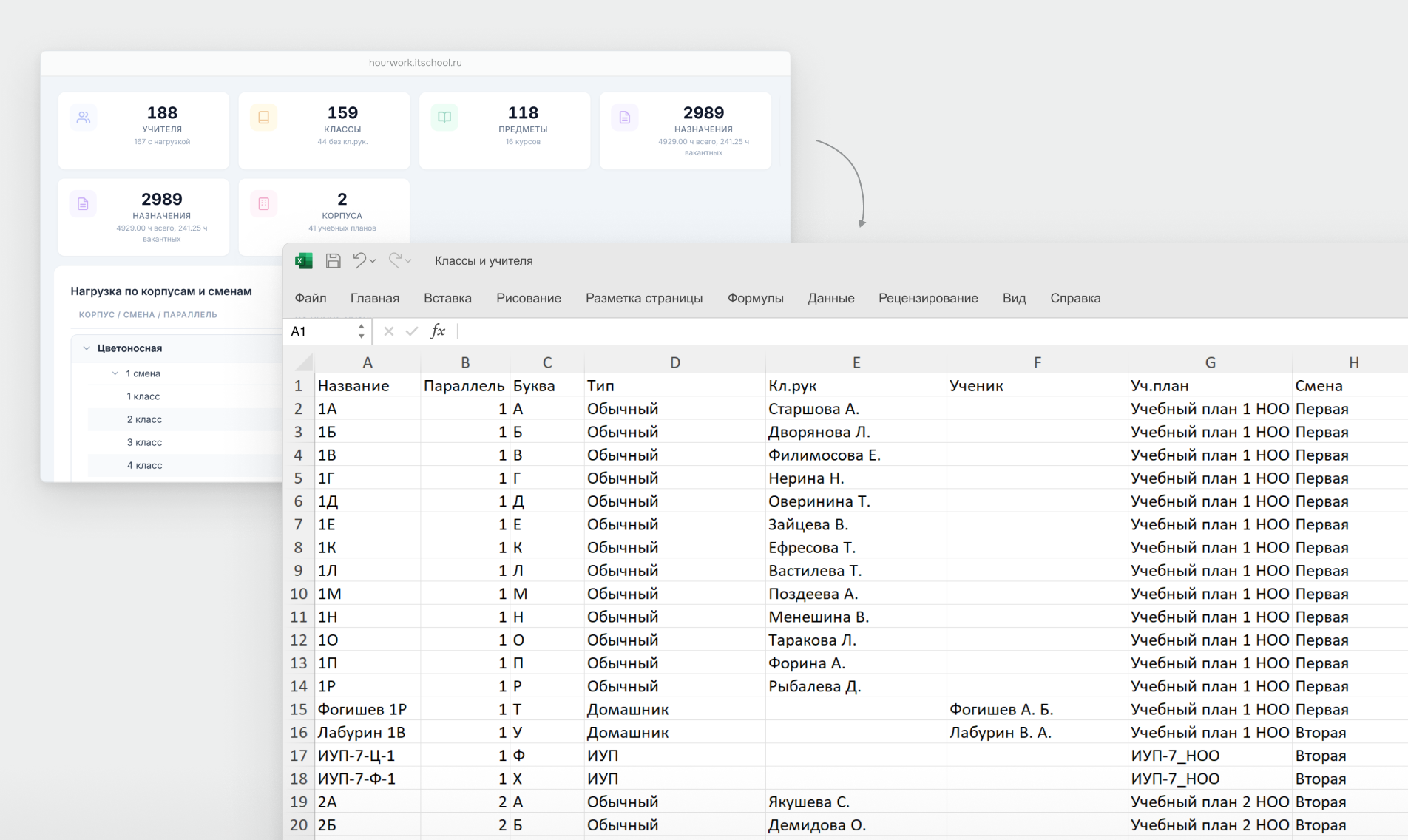
Task: Select 4 класс in the tree
Action: [x=144, y=465]
